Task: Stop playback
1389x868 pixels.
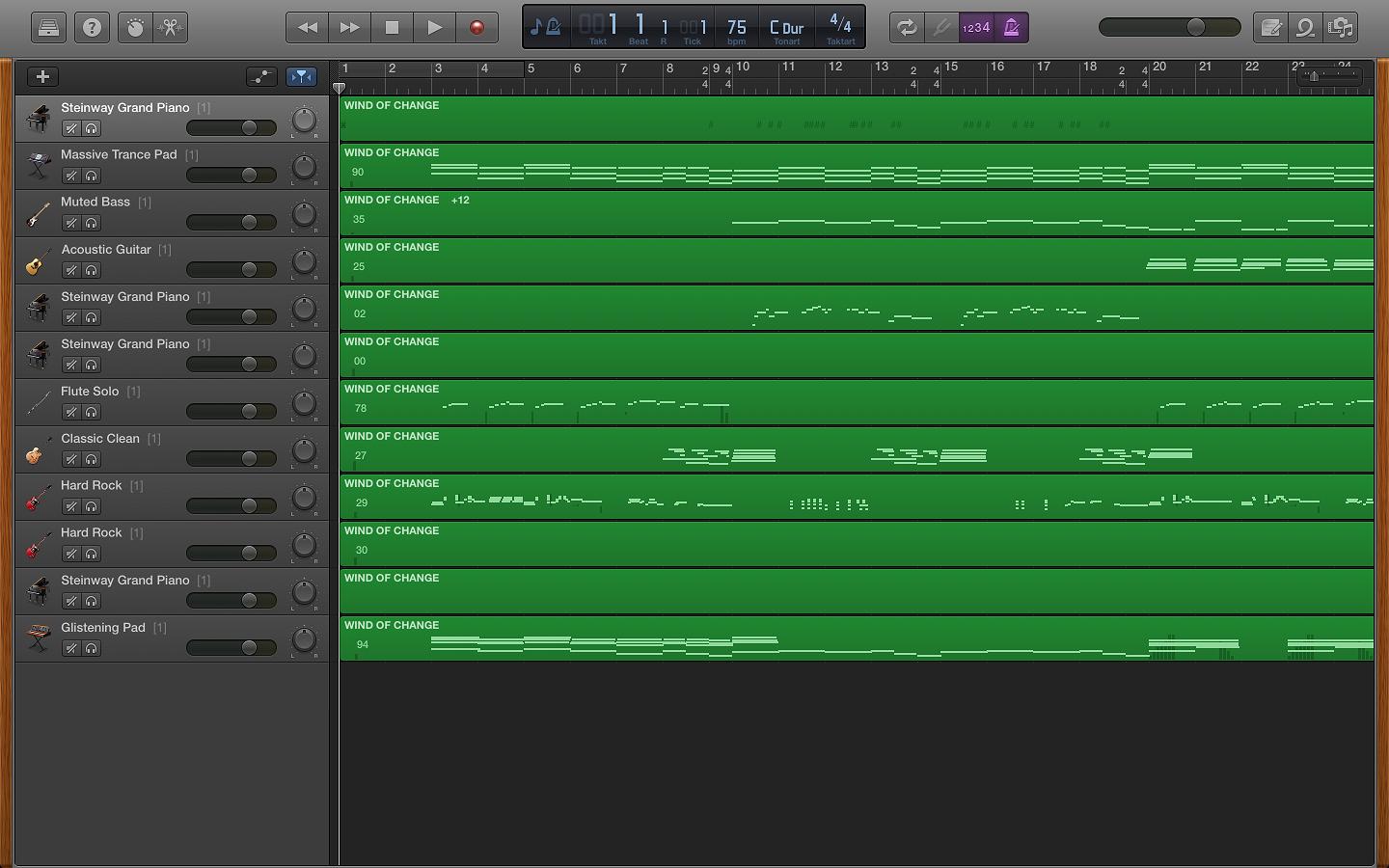Action: (x=393, y=28)
